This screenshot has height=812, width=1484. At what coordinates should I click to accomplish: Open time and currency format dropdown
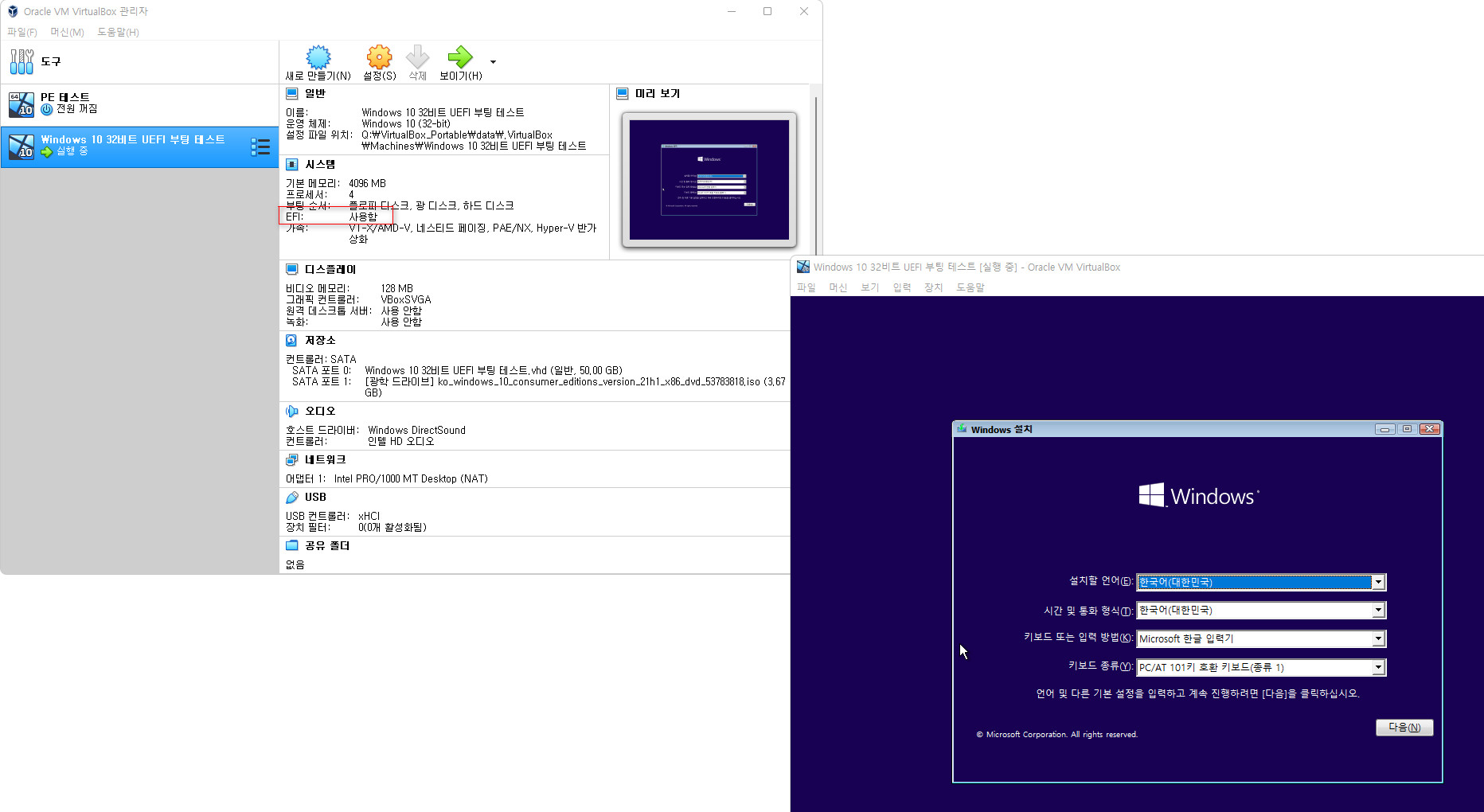[1261, 610]
